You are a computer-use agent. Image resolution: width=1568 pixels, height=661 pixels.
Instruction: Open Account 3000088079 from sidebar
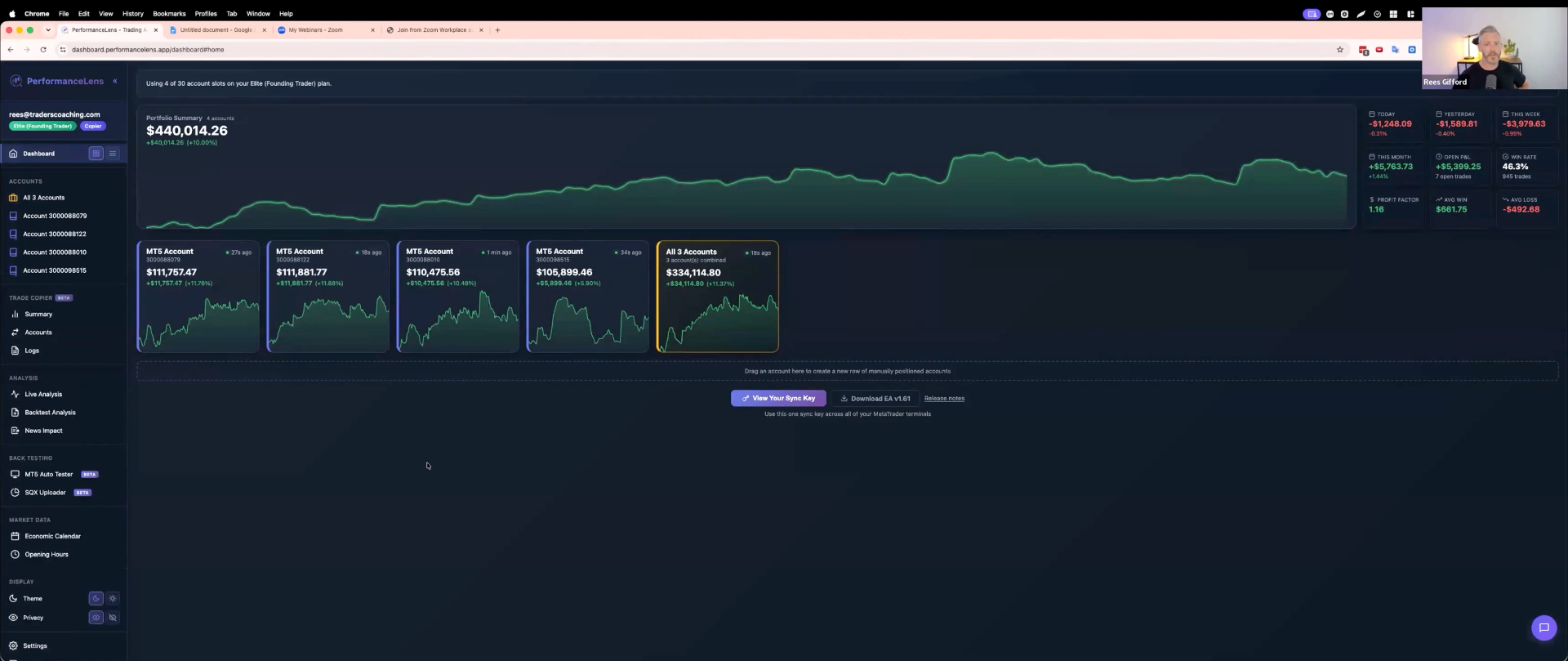click(55, 216)
